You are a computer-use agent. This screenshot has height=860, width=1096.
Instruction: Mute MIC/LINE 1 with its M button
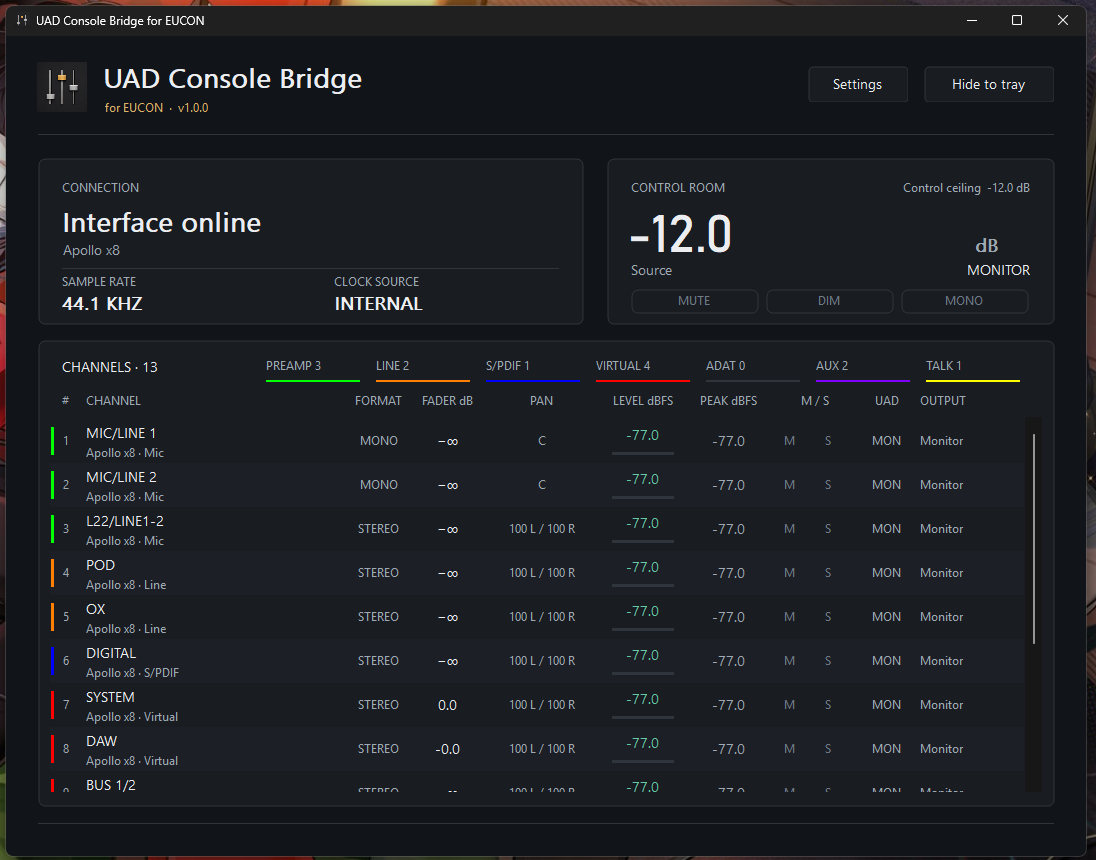coord(789,441)
